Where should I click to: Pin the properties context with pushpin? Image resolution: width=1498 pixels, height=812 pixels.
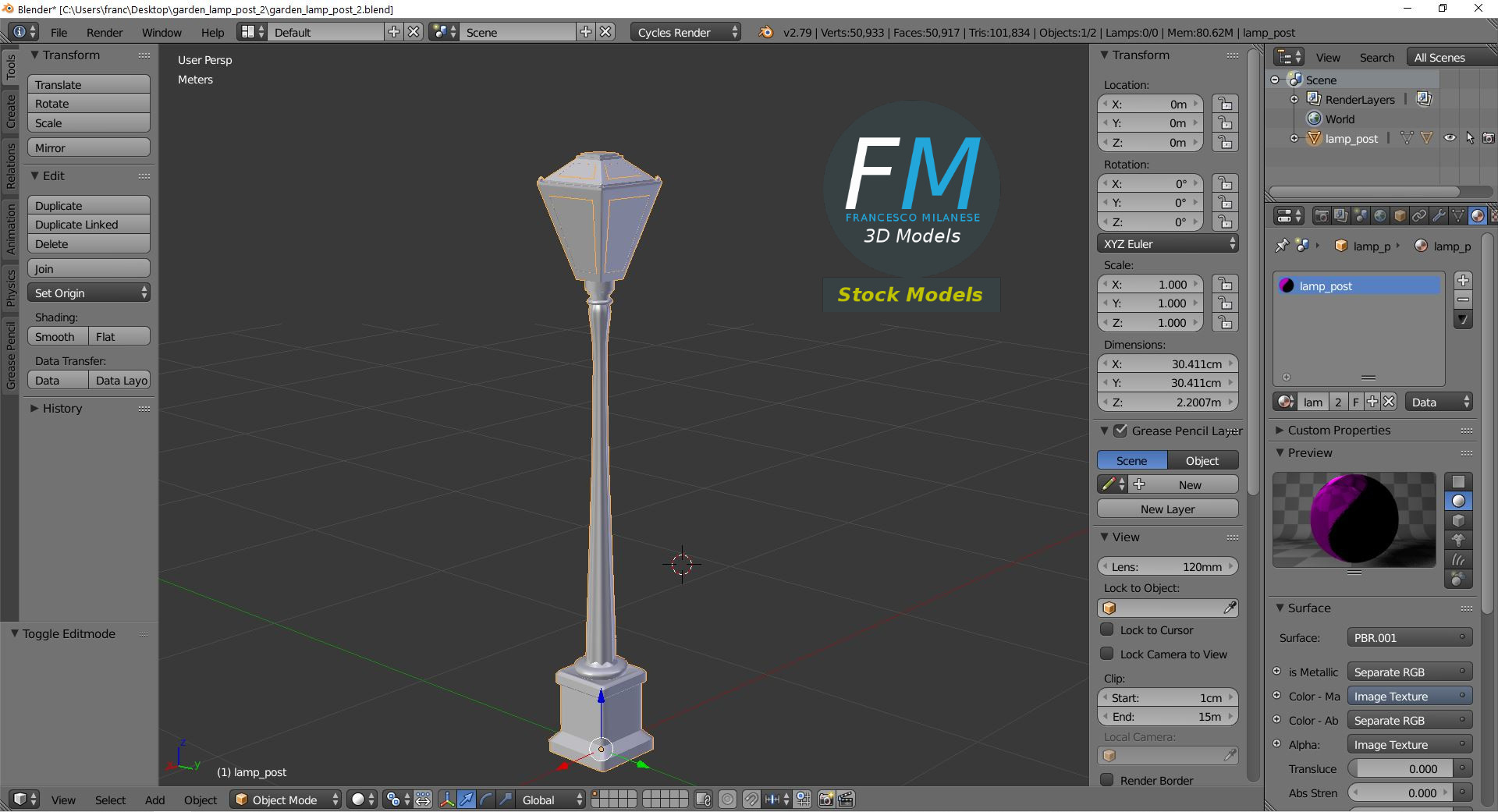point(1281,246)
